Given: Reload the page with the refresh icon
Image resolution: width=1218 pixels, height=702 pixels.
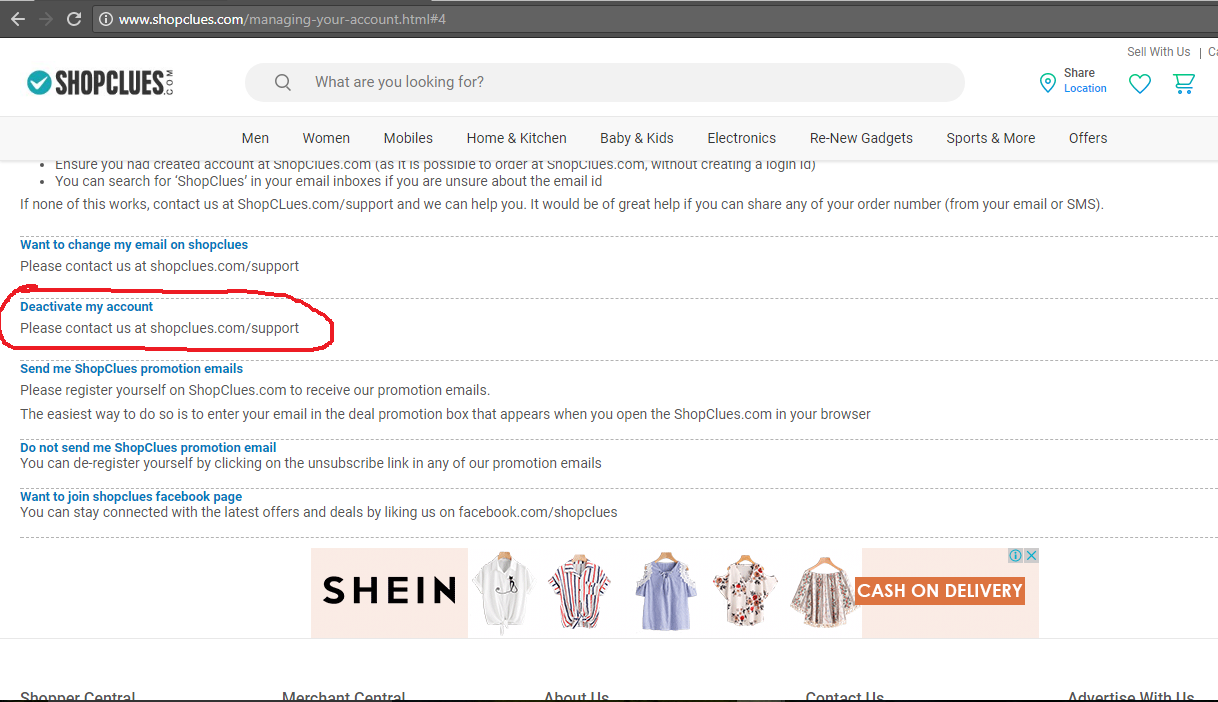Looking at the screenshot, I should [x=73, y=19].
